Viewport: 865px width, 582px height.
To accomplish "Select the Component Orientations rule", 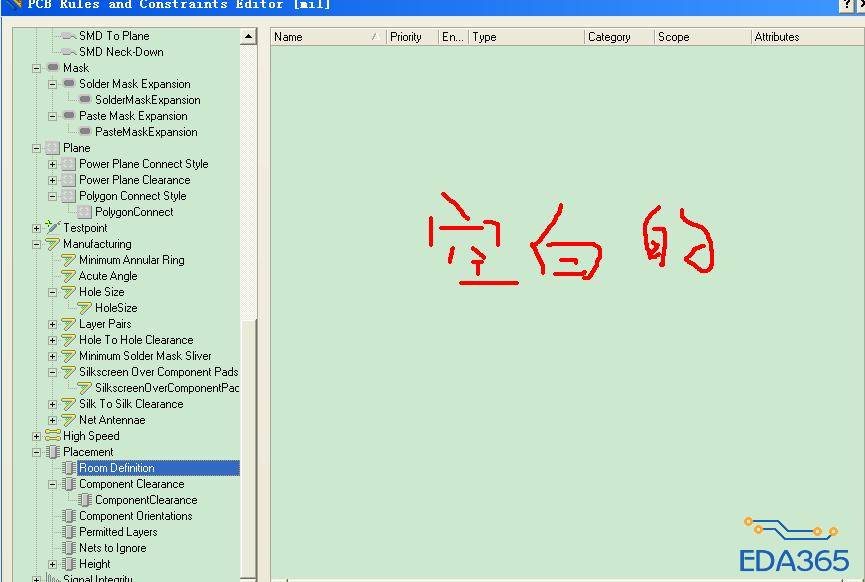I will point(136,516).
